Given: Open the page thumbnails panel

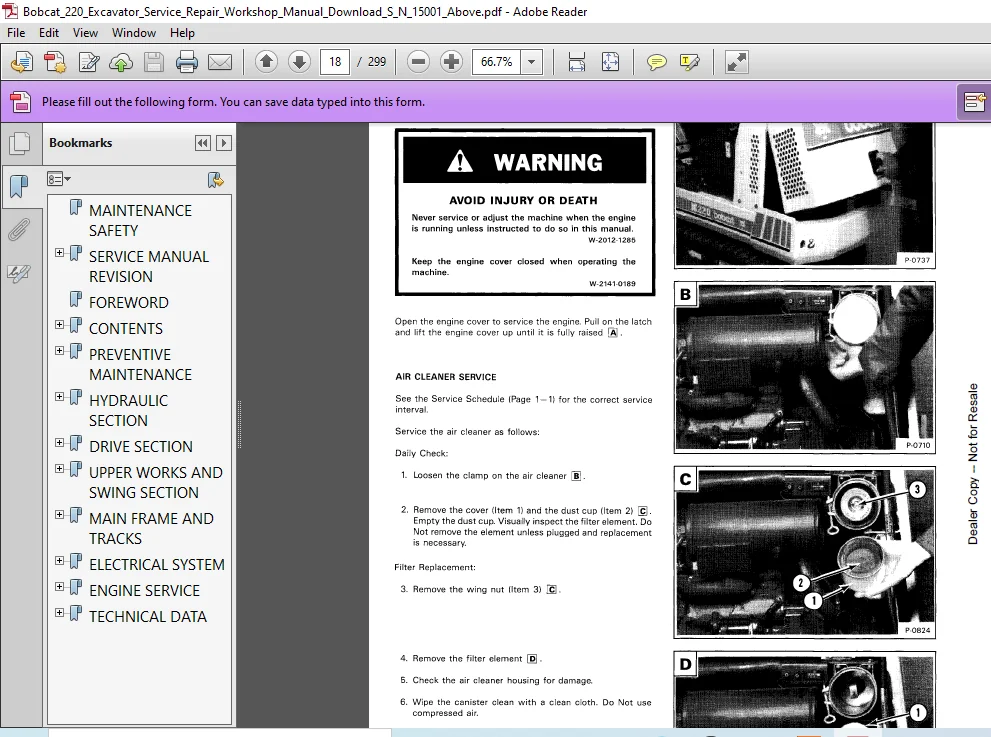Looking at the screenshot, I should (x=20, y=143).
